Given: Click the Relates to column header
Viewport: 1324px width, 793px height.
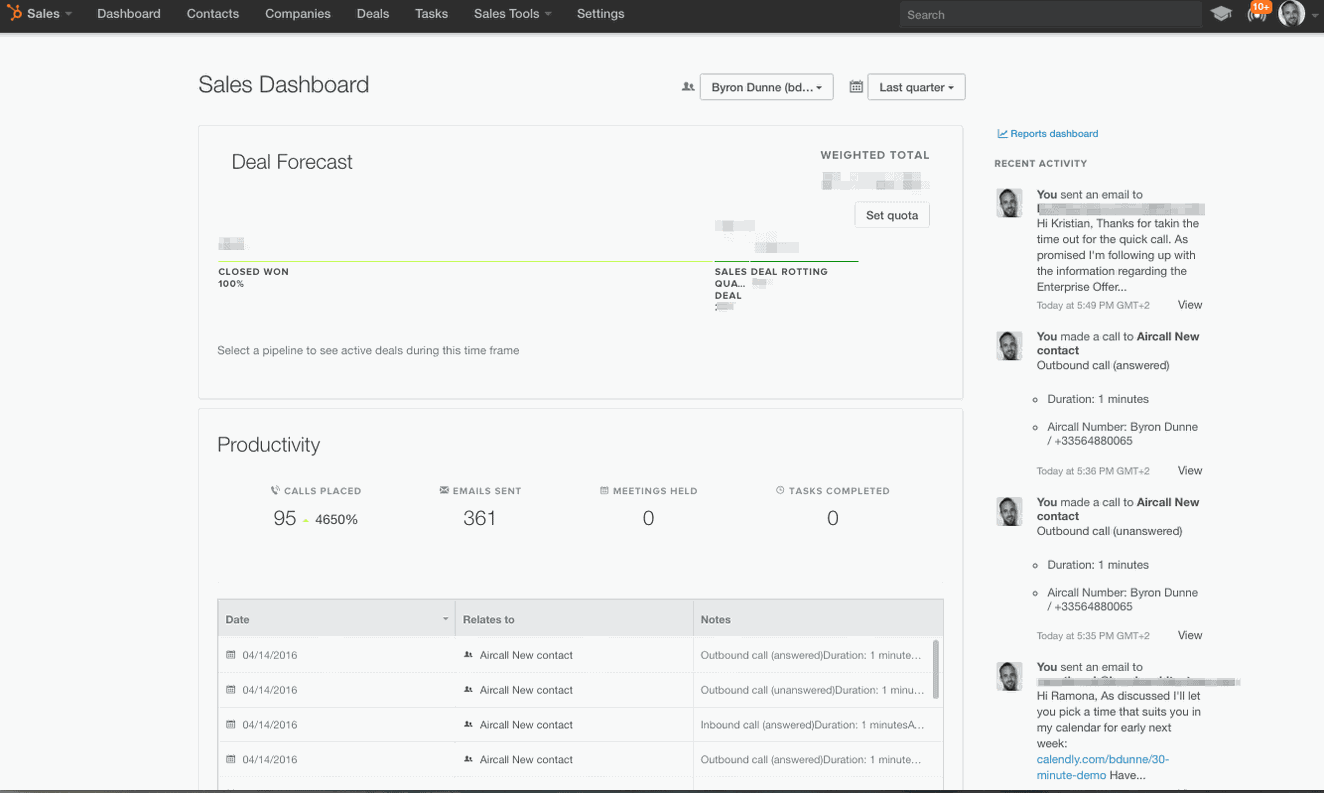Looking at the screenshot, I should pos(574,620).
